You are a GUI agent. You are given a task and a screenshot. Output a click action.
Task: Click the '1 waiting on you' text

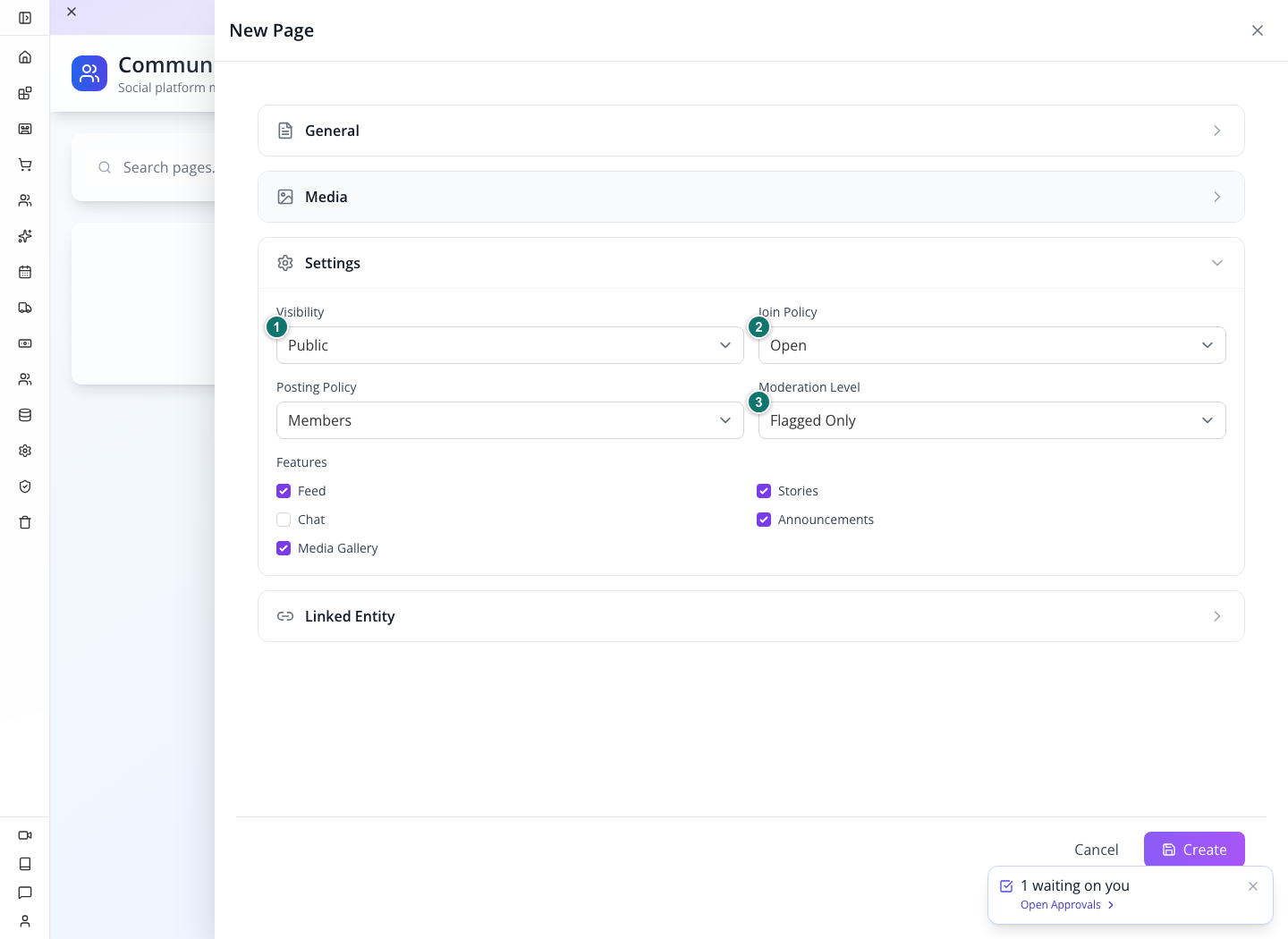click(1075, 885)
